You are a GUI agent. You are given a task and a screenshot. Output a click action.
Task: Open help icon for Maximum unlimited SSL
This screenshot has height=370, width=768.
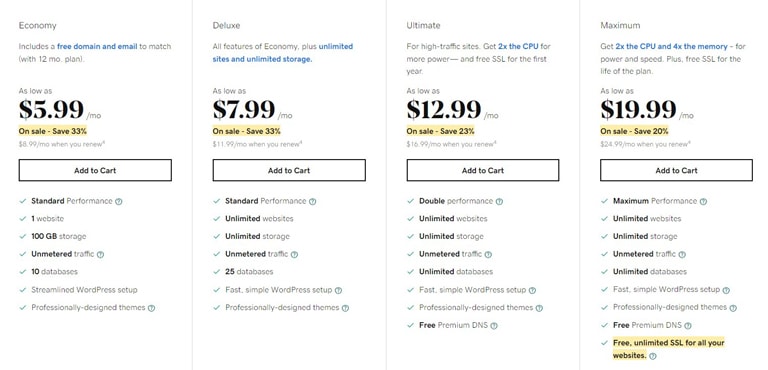coord(652,356)
